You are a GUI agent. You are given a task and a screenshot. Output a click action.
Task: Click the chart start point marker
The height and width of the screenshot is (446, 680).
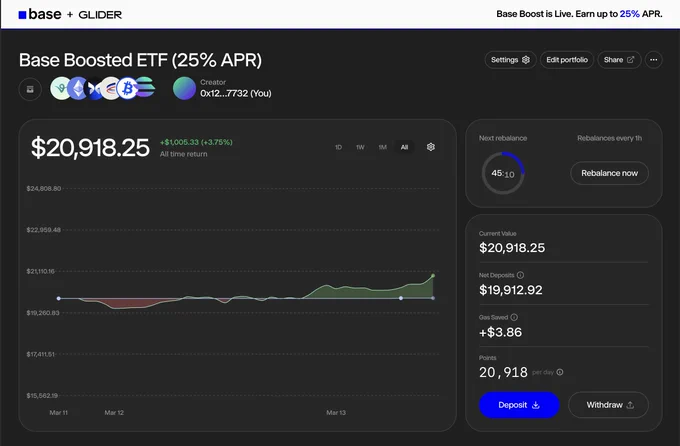pyautogui.click(x=59, y=298)
